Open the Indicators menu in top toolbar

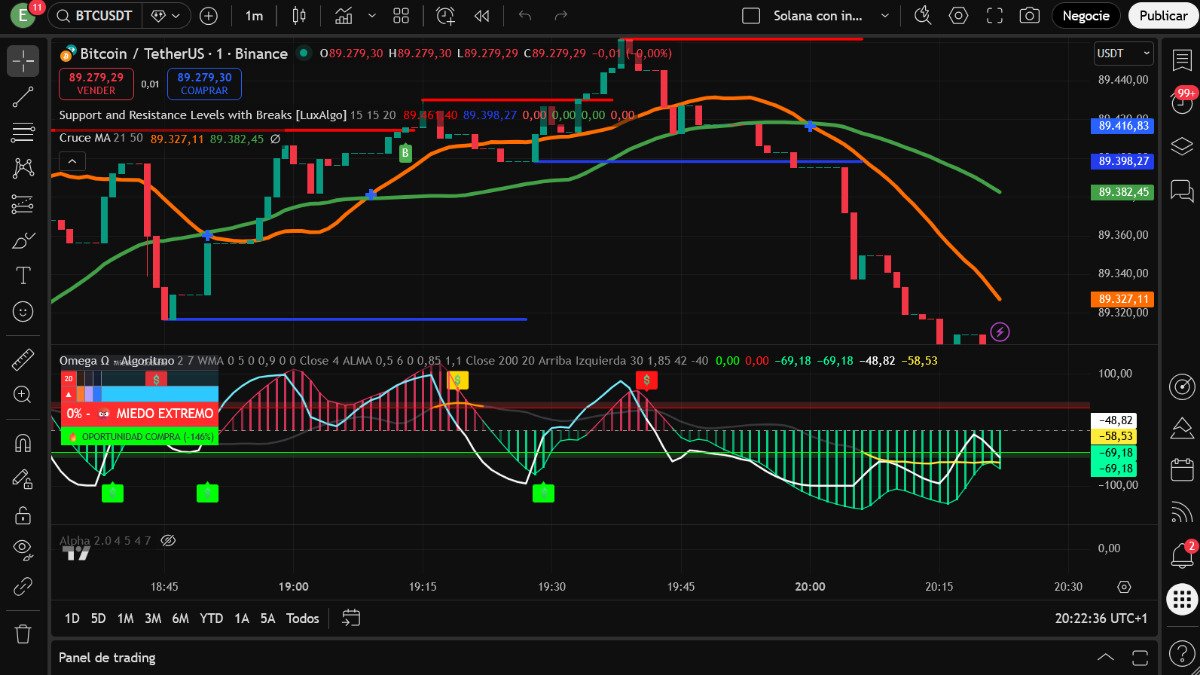(x=343, y=16)
